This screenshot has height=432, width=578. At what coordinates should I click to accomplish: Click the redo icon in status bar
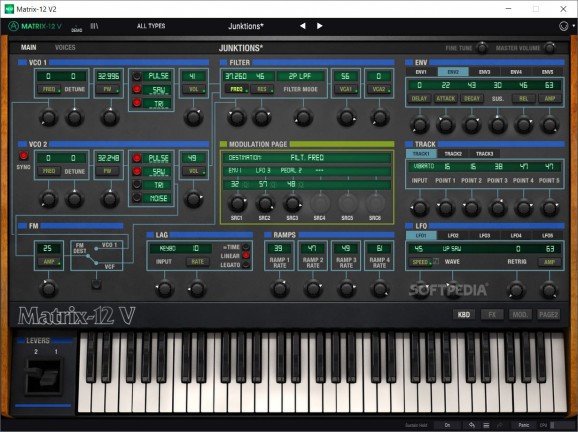[500, 425]
